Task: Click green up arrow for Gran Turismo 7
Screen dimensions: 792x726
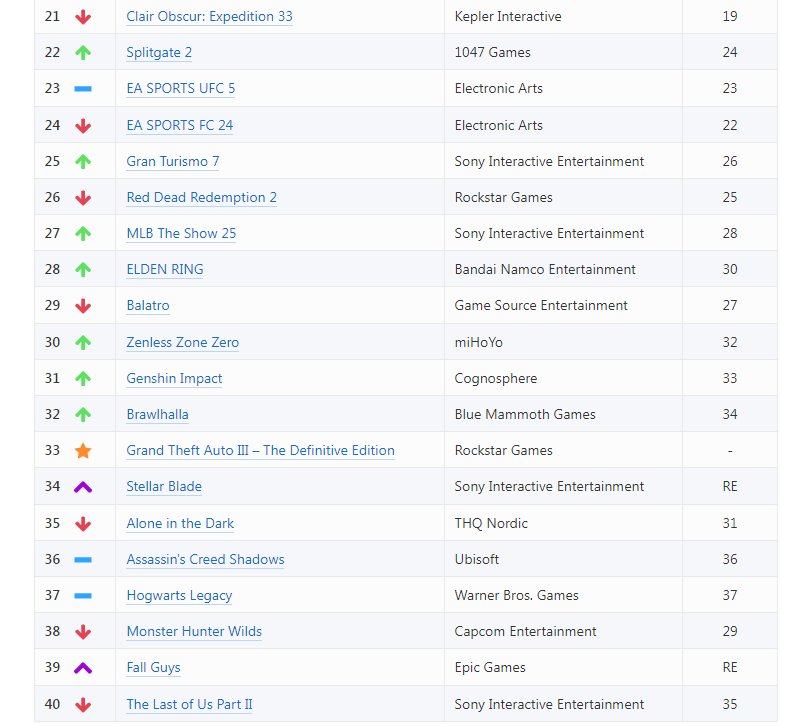Action: (x=83, y=162)
